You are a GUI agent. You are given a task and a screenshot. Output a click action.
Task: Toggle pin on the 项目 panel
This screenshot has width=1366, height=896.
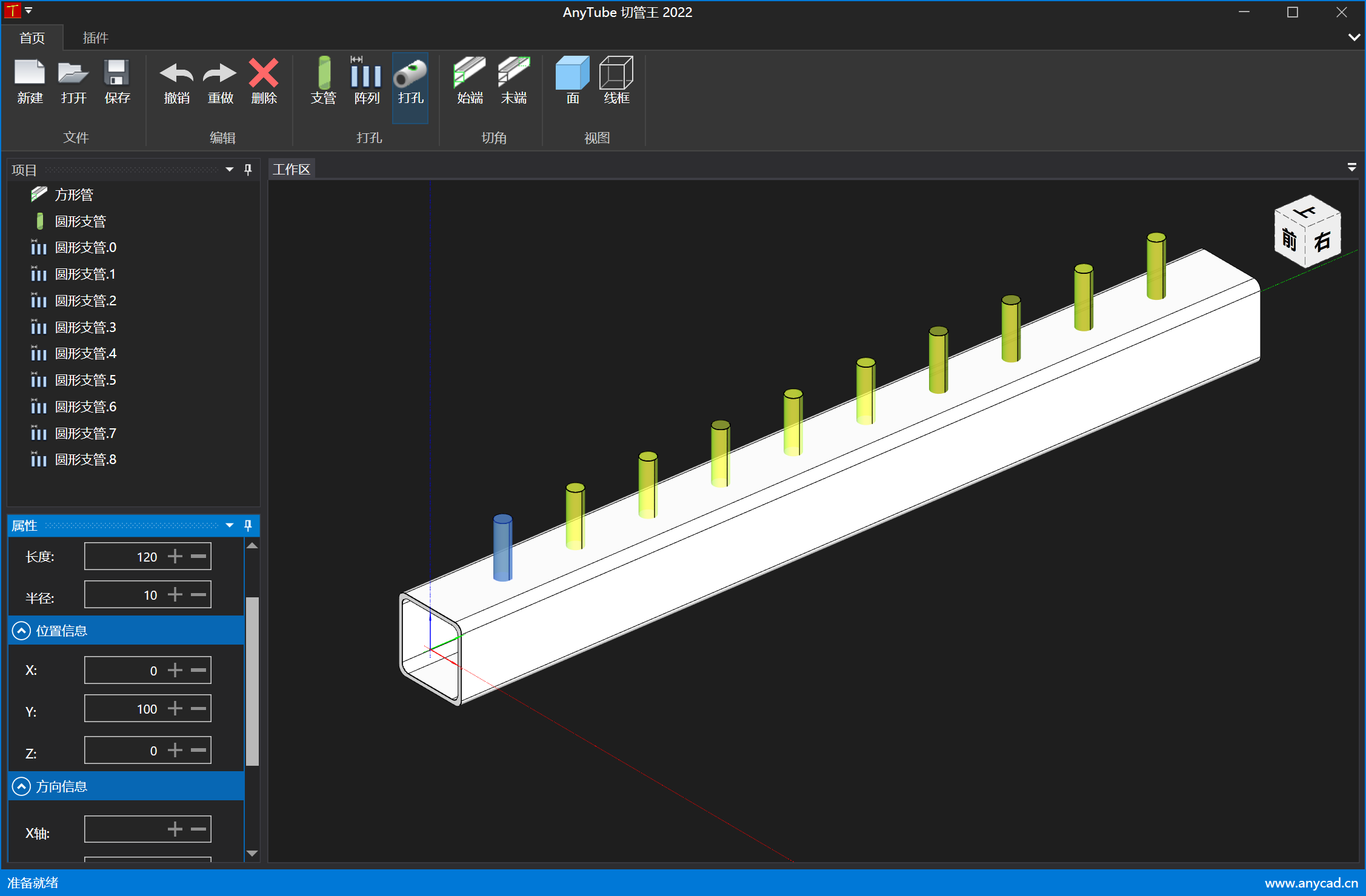coord(248,170)
